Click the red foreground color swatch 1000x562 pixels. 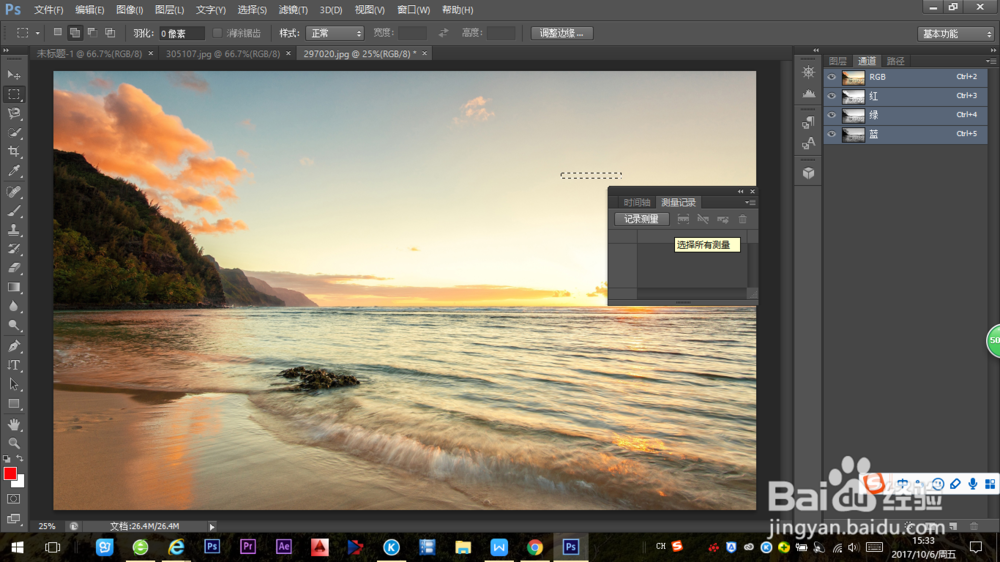10,473
